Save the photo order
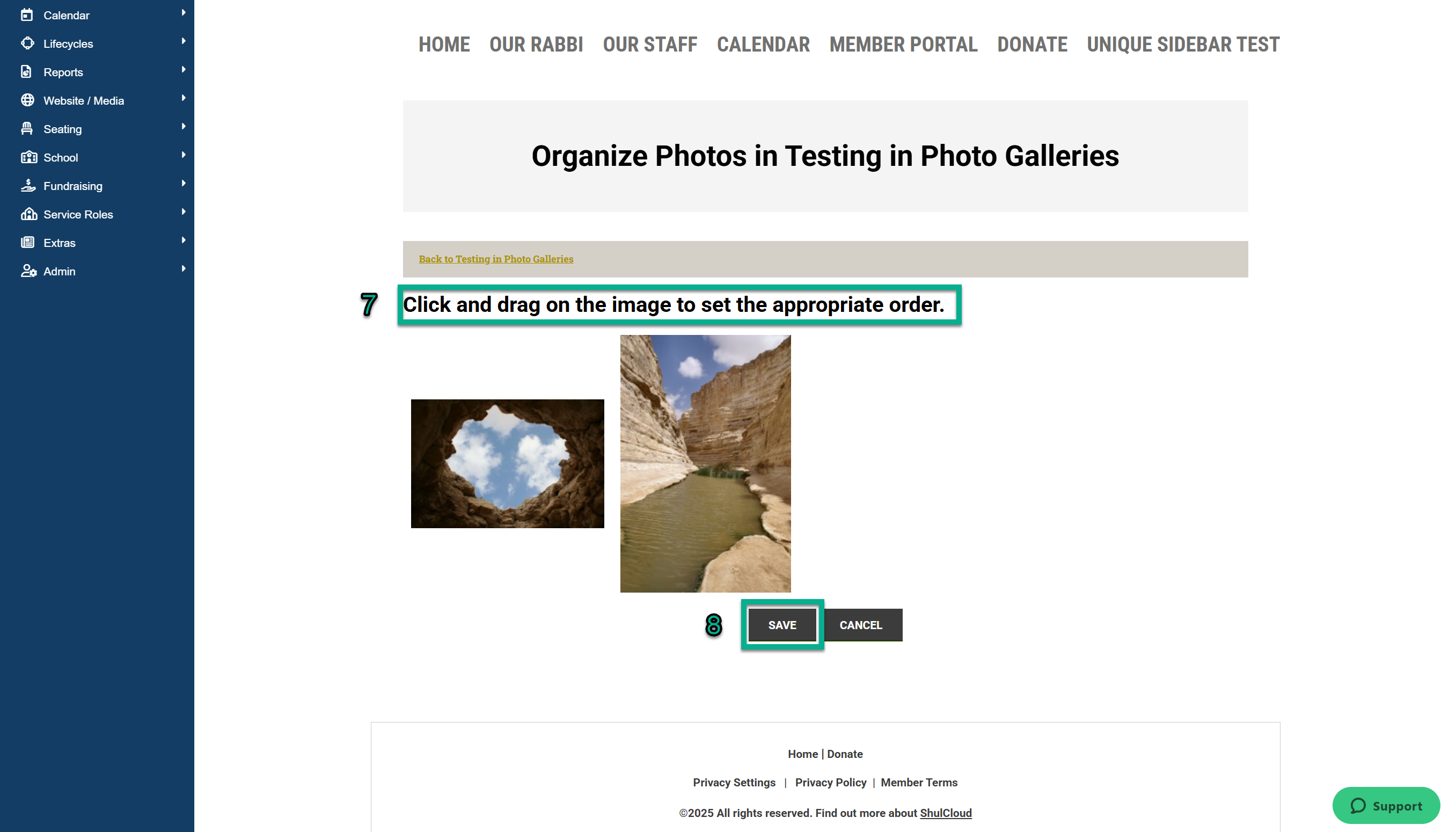This screenshot has height=832, width=1456. coord(782,625)
